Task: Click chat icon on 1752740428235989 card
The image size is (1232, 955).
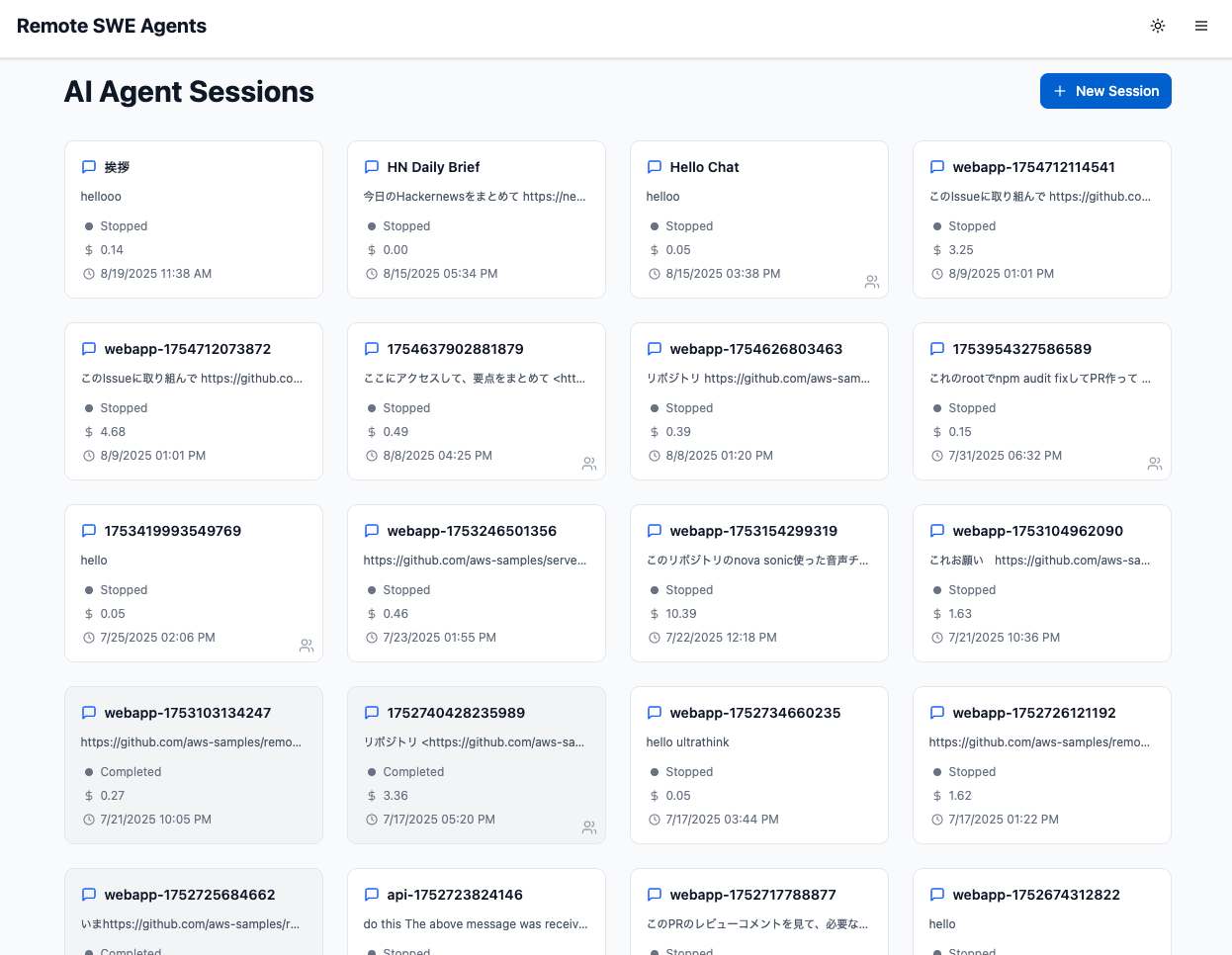Action: [372, 713]
